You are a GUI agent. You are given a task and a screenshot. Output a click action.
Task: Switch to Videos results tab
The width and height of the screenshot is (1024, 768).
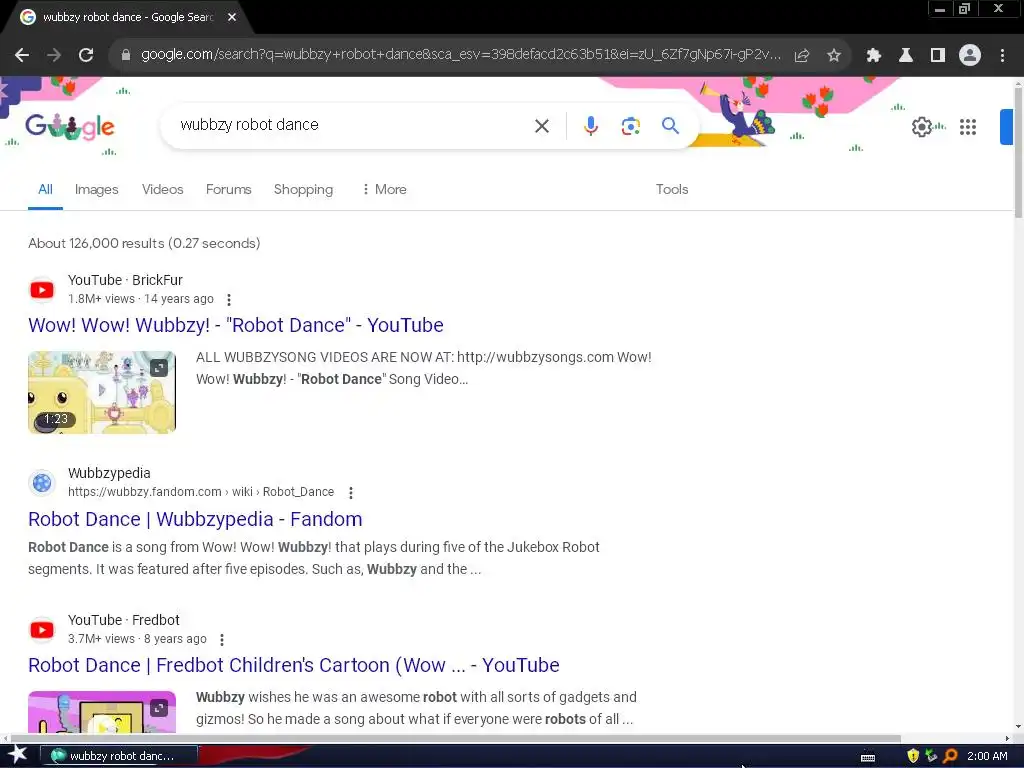pos(163,189)
